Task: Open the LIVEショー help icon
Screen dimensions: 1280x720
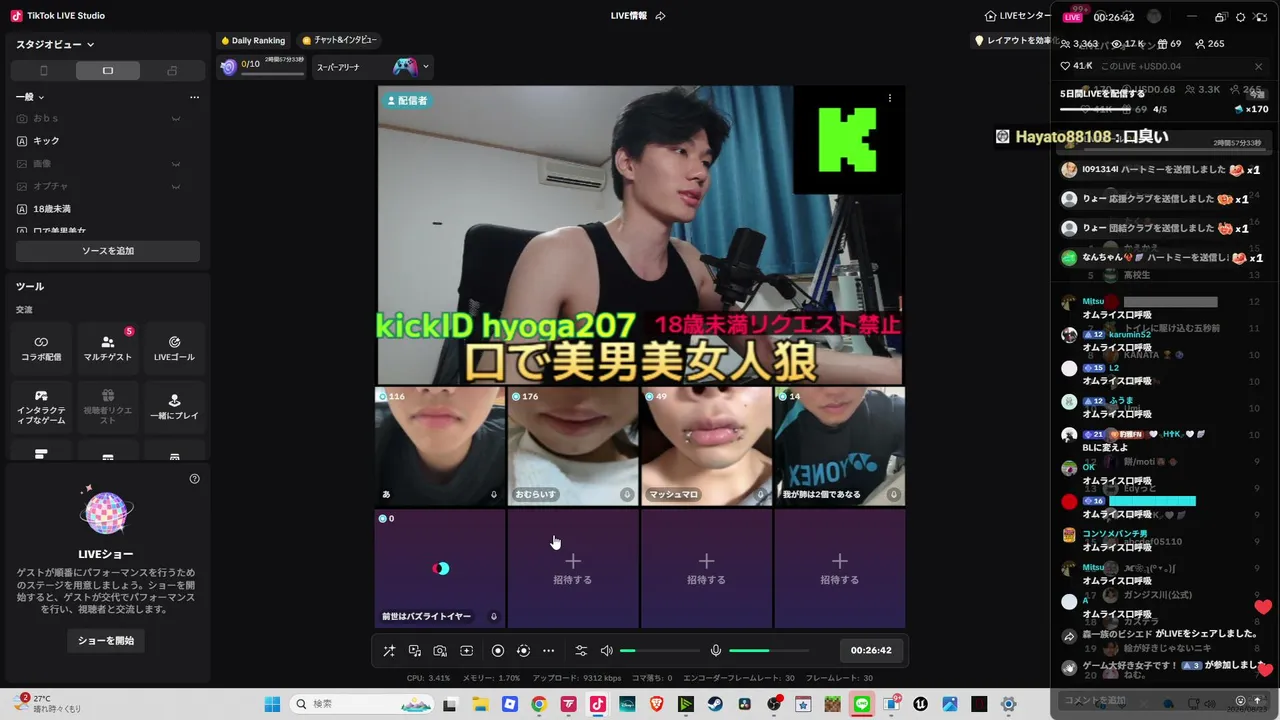Action: tap(195, 479)
